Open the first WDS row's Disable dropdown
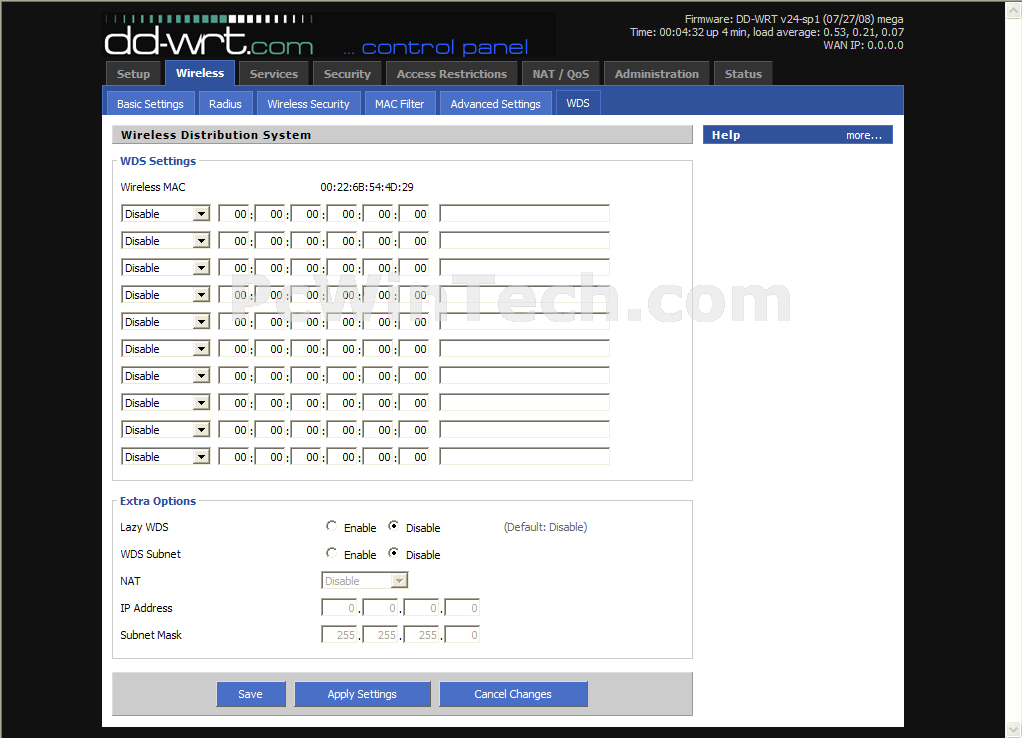The image size is (1022, 738). point(166,214)
